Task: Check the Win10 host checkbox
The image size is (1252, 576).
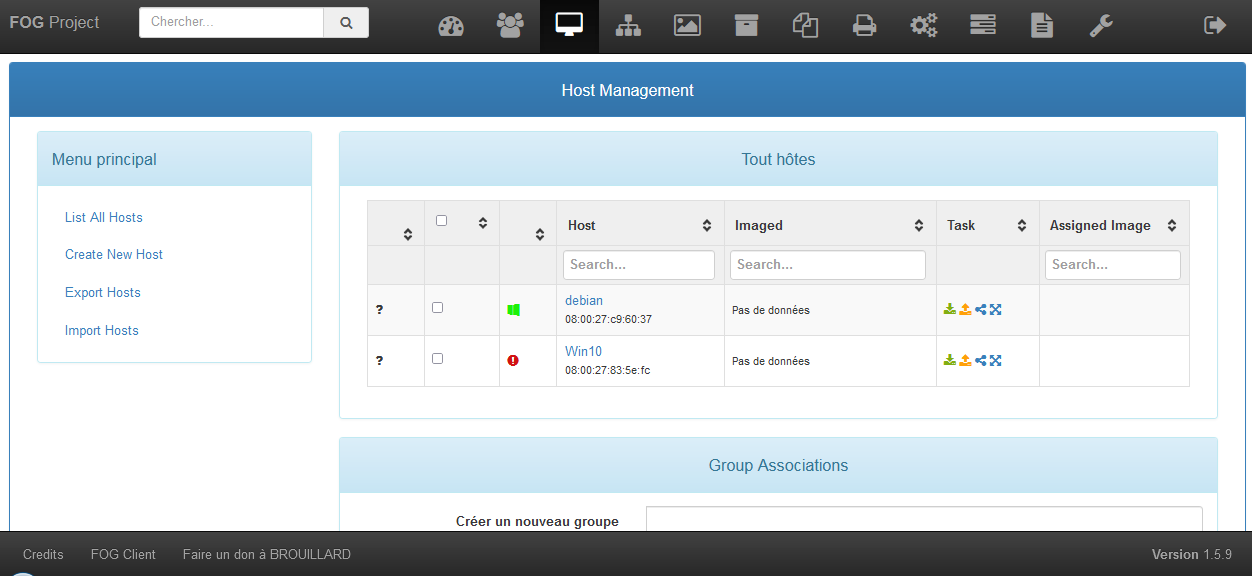Action: (437, 358)
